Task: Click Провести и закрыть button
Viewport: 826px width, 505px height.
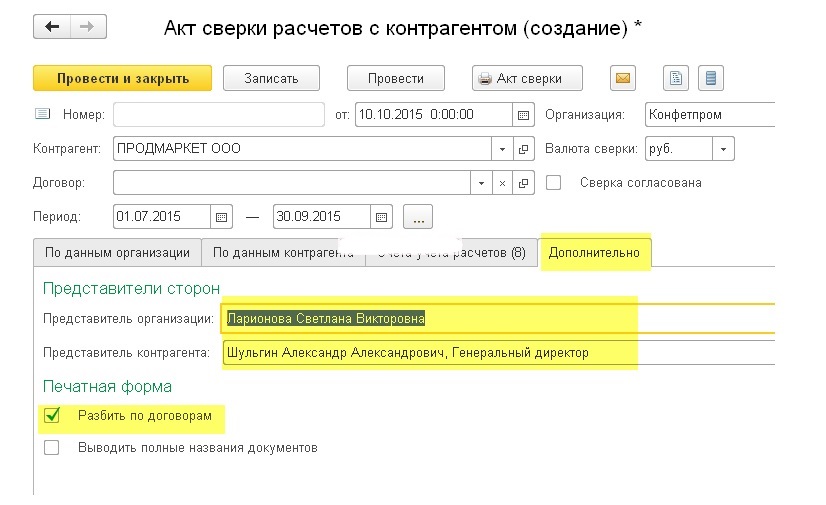Action: point(122,78)
